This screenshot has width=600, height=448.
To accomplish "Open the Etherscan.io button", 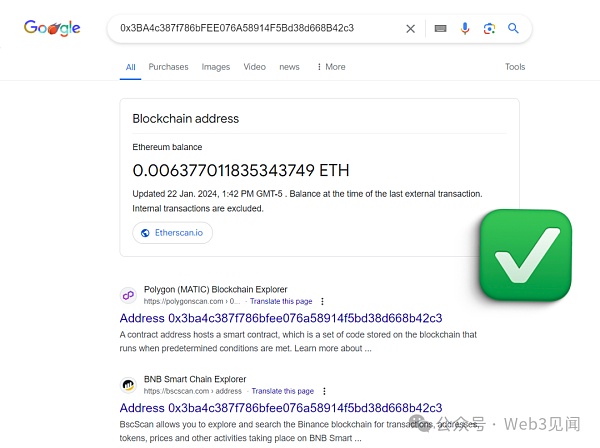I will coord(172,233).
